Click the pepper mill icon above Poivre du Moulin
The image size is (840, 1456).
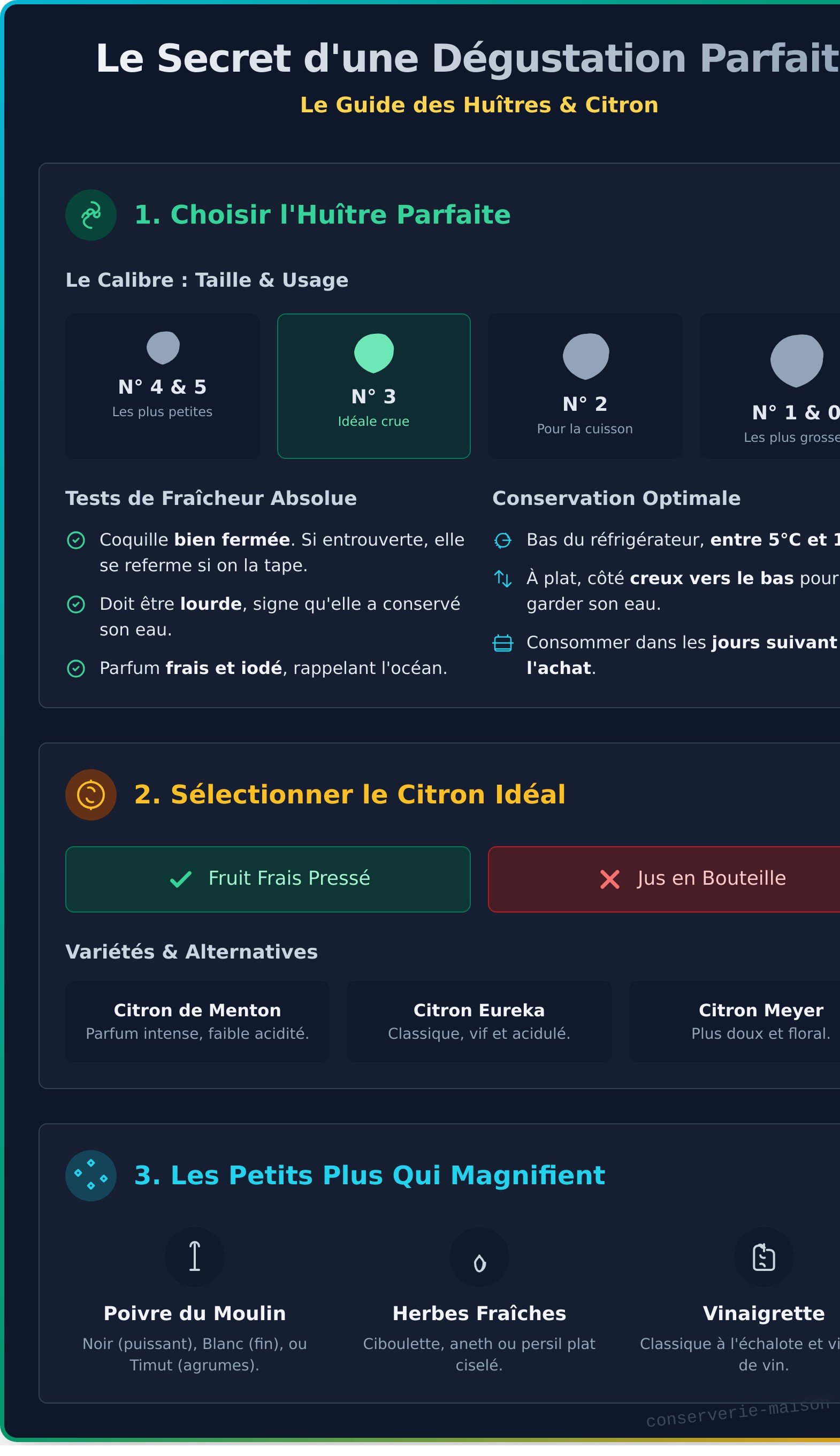click(194, 1256)
